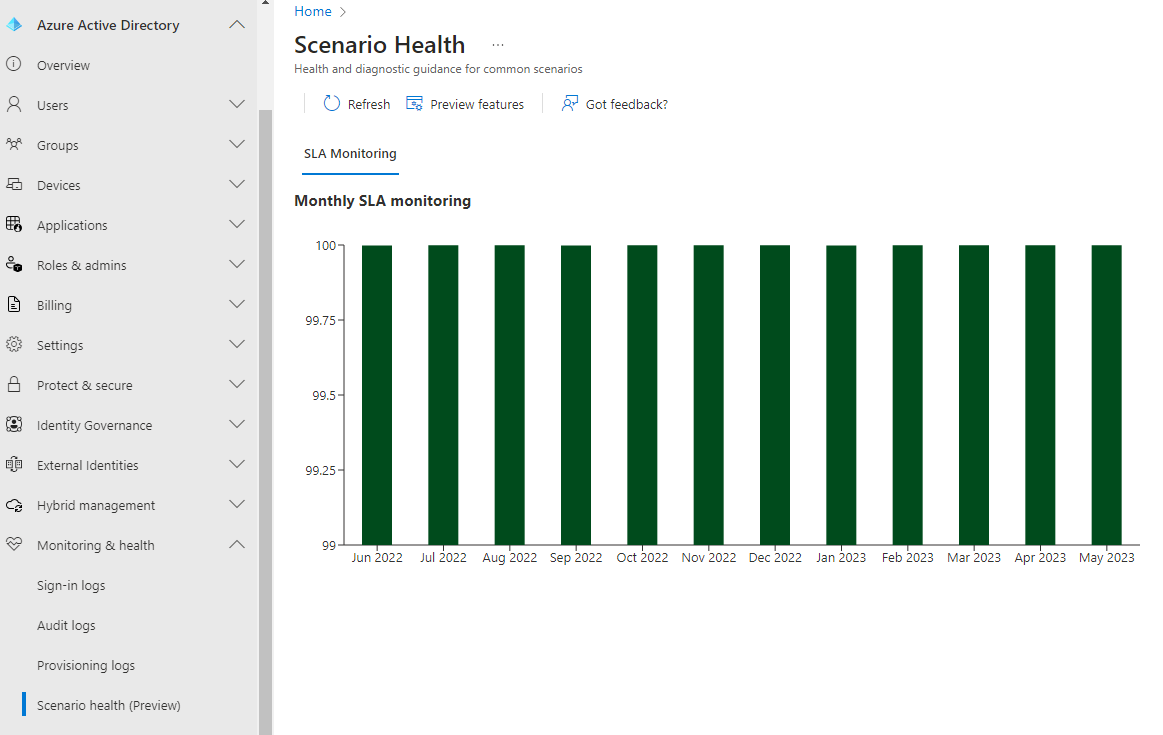
Task: Click the Billing document icon
Action: [x=13, y=304]
